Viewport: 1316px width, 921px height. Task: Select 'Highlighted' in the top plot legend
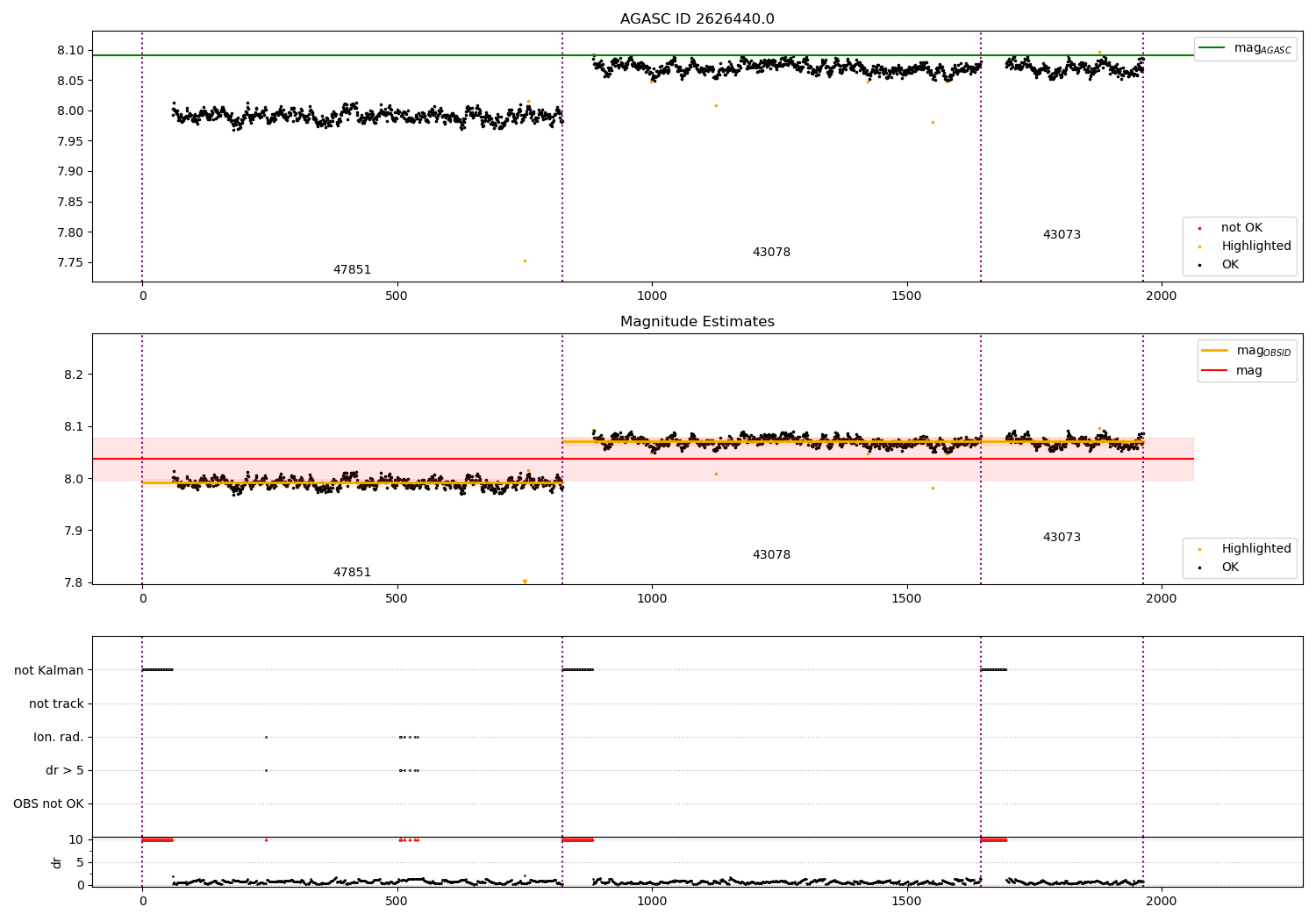pos(1255,246)
